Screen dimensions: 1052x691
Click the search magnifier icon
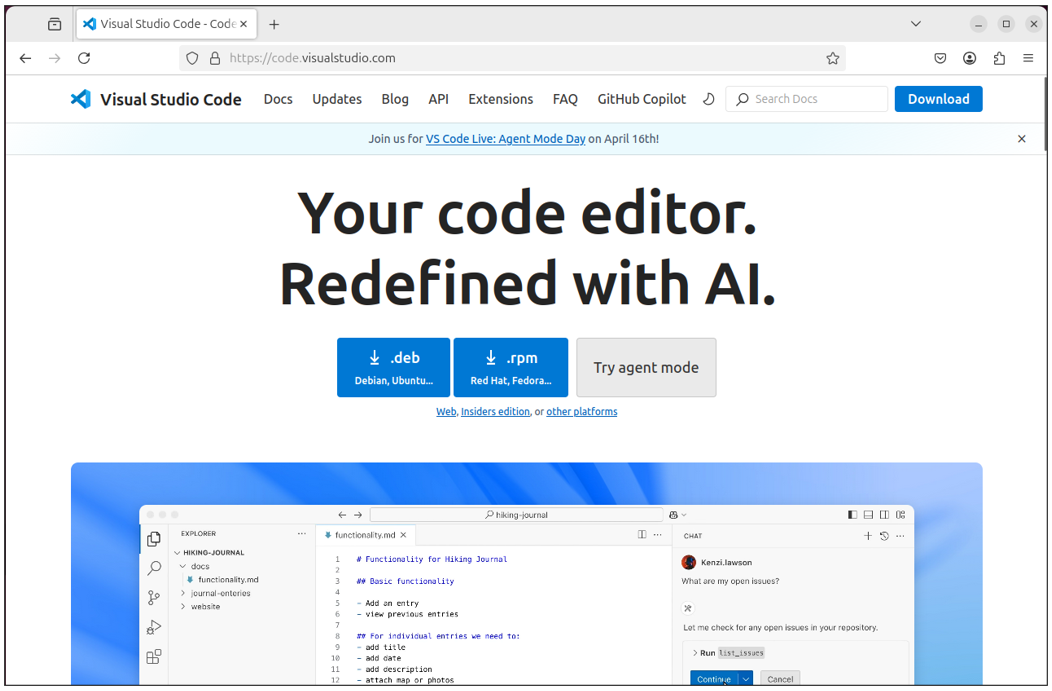pos(742,99)
